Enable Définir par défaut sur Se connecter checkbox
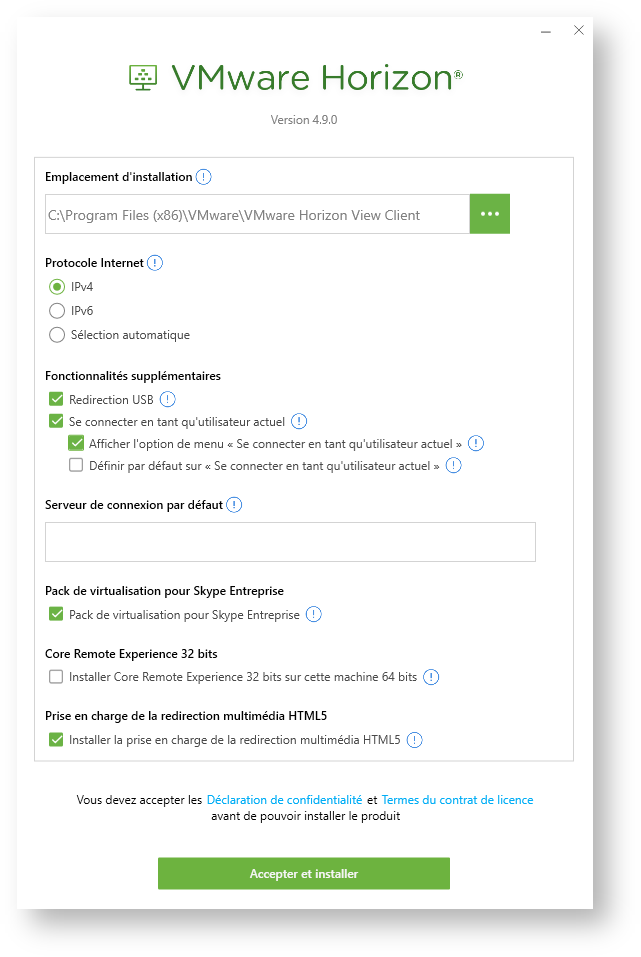Viewport: 641px width, 957px height. pyautogui.click(x=76, y=465)
